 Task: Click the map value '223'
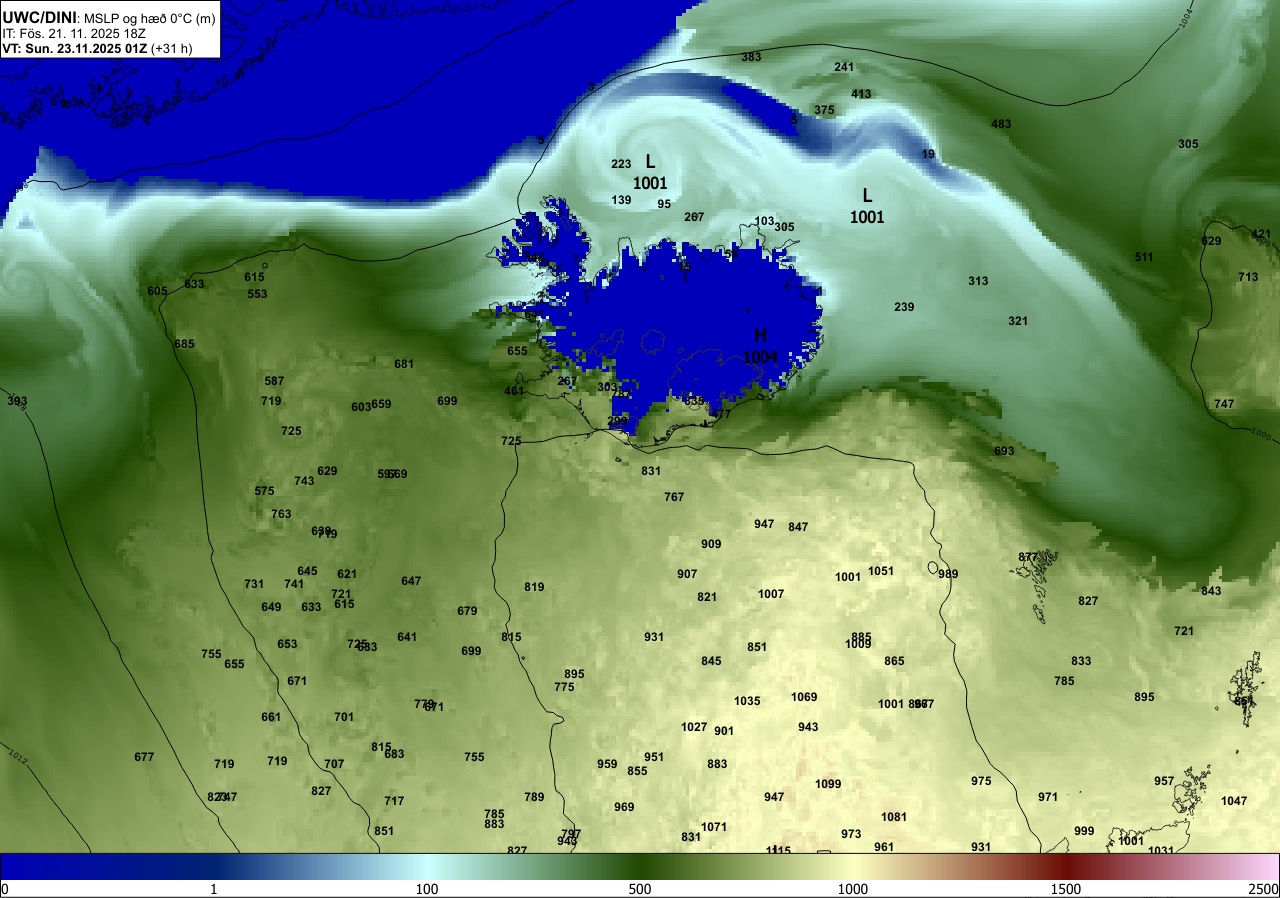621,164
